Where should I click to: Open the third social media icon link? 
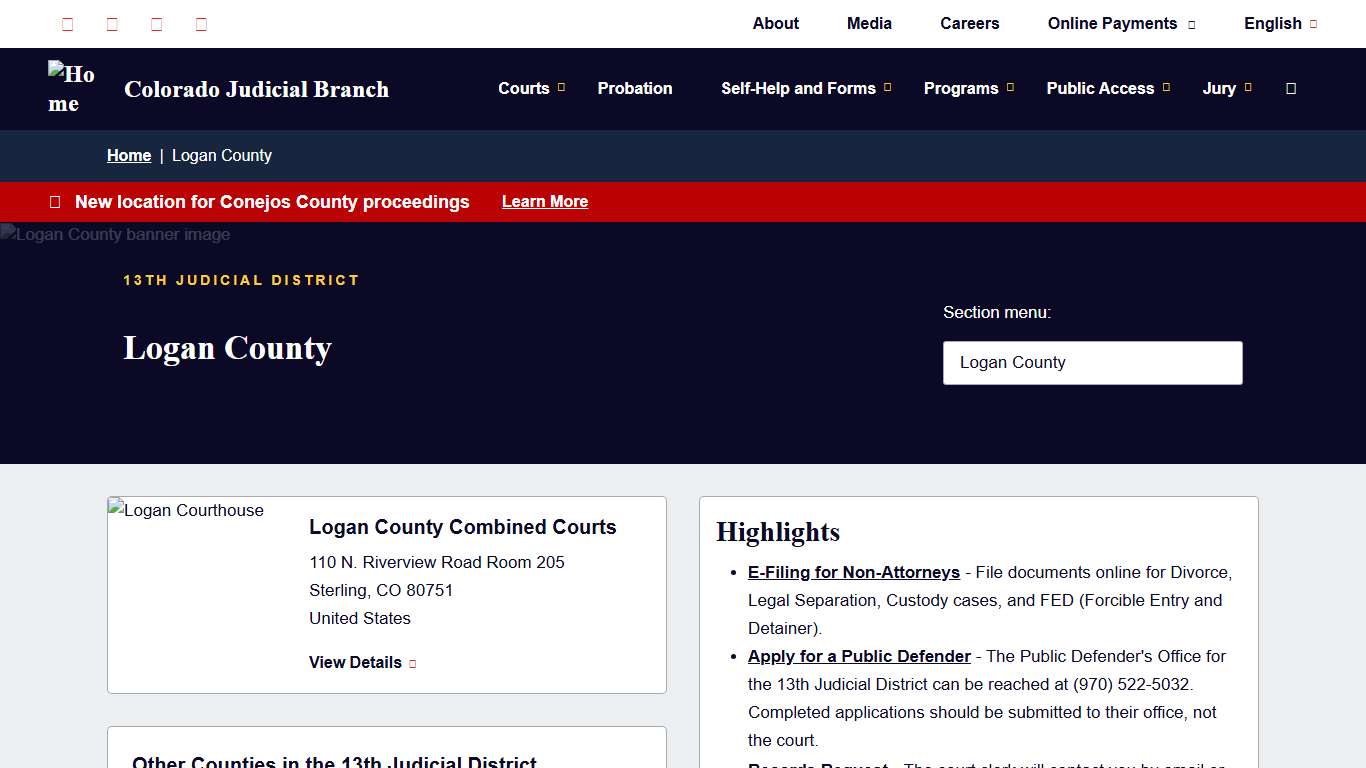point(156,23)
